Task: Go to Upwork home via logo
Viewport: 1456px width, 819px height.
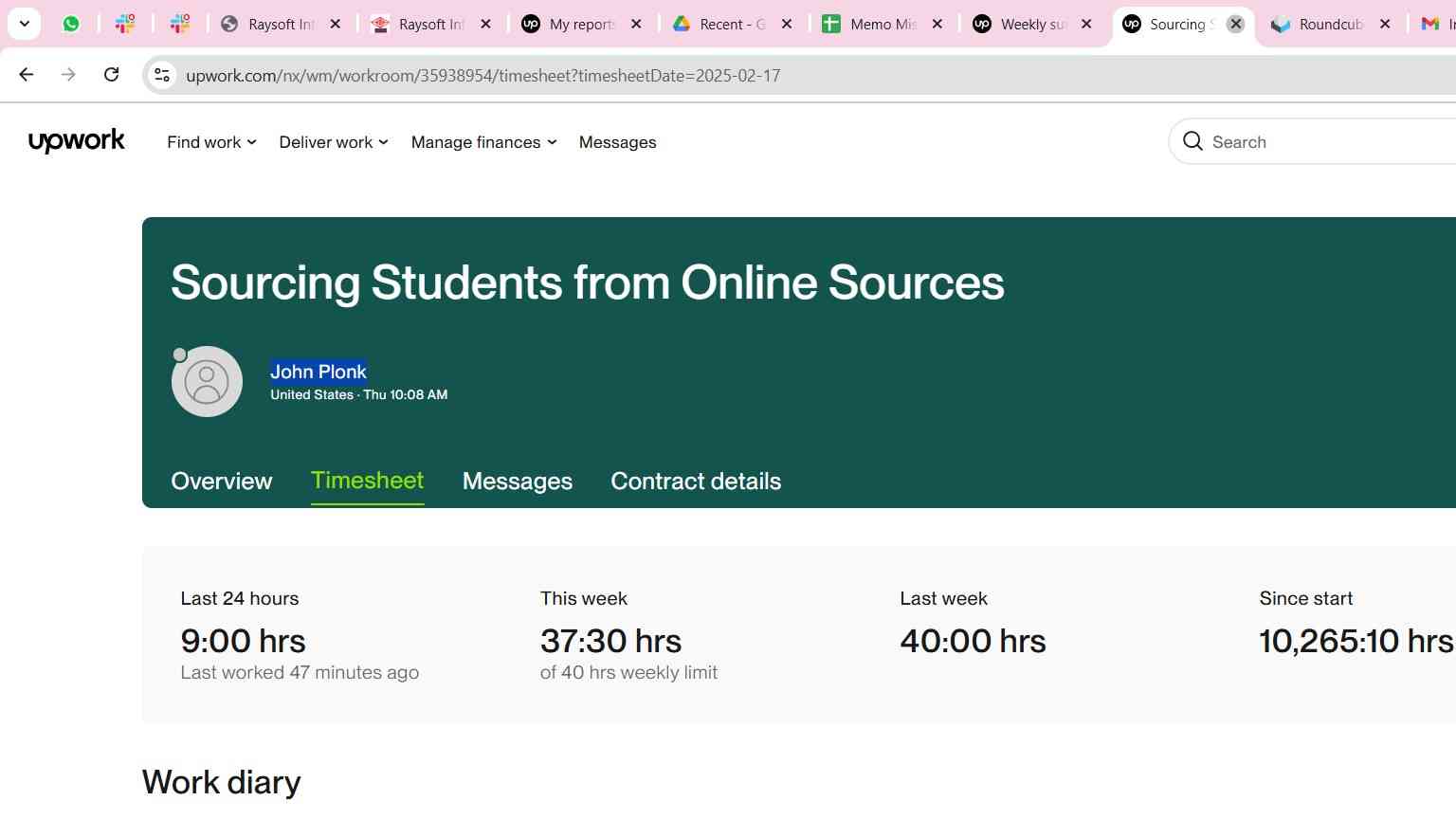Action: pyautogui.click(x=77, y=141)
